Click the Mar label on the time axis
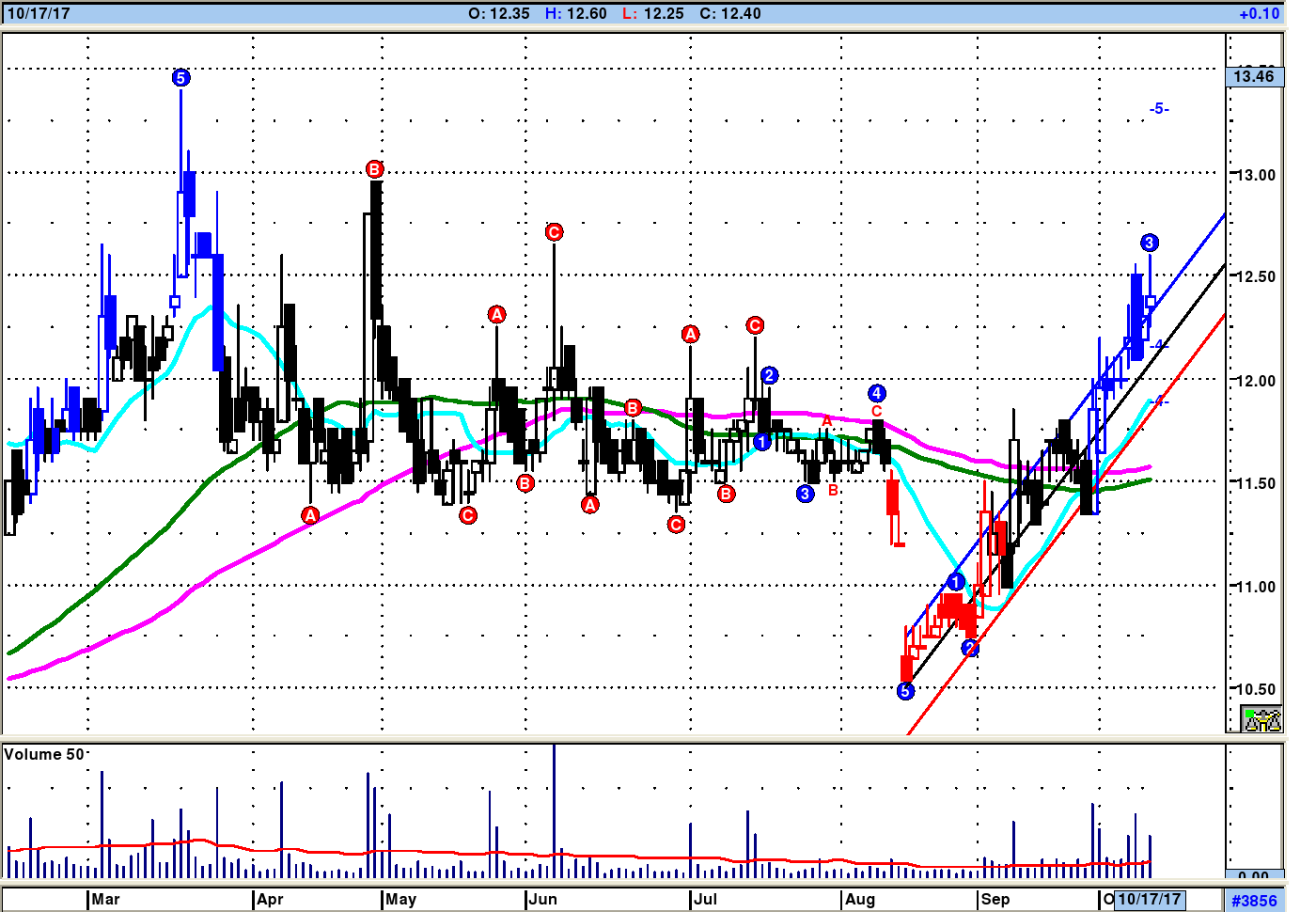The image size is (1316, 912). pyautogui.click(x=105, y=900)
